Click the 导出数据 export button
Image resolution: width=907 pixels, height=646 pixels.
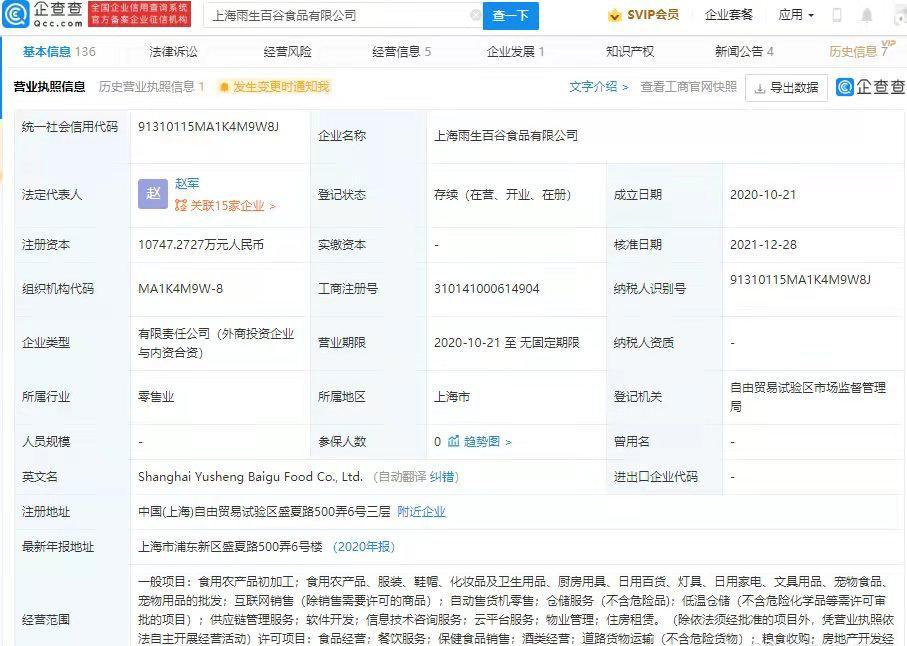(x=786, y=88)
